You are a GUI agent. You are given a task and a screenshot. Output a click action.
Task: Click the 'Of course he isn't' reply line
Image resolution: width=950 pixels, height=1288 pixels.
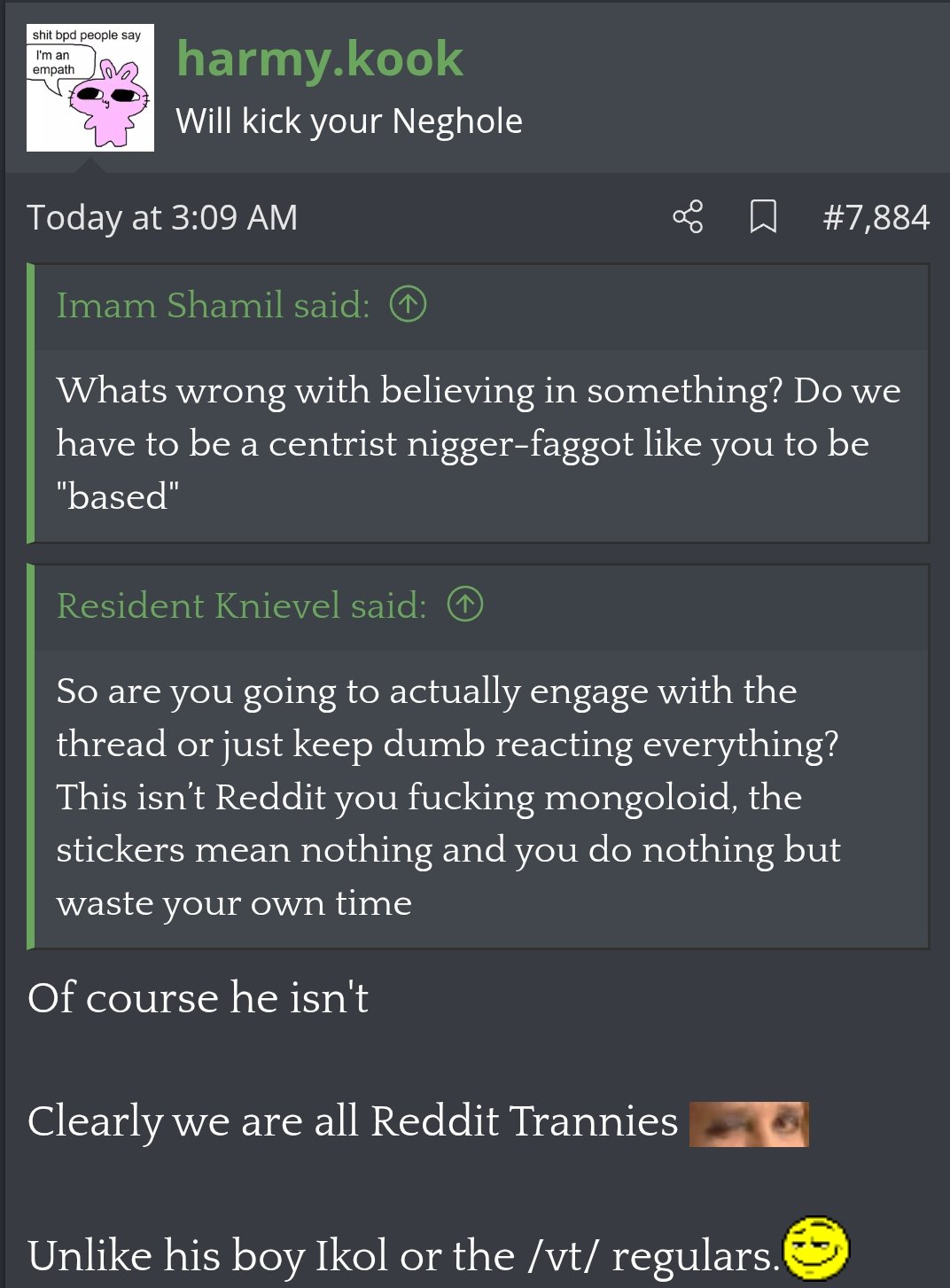click(x=198, y=998)
